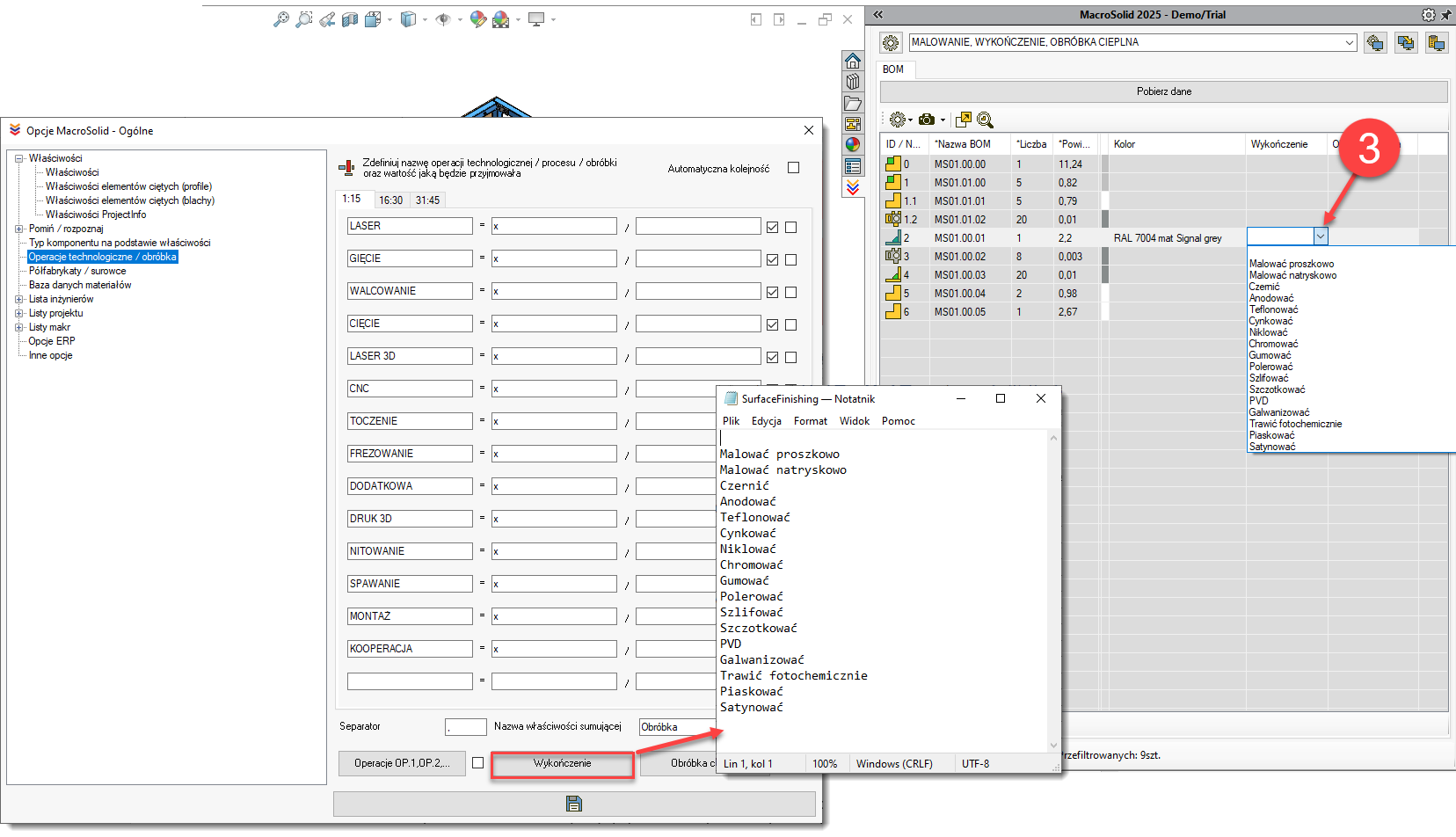1456x837 pixels.
Task: Open MacroSolid settings gear in title bar
Action: [1429, 15]
